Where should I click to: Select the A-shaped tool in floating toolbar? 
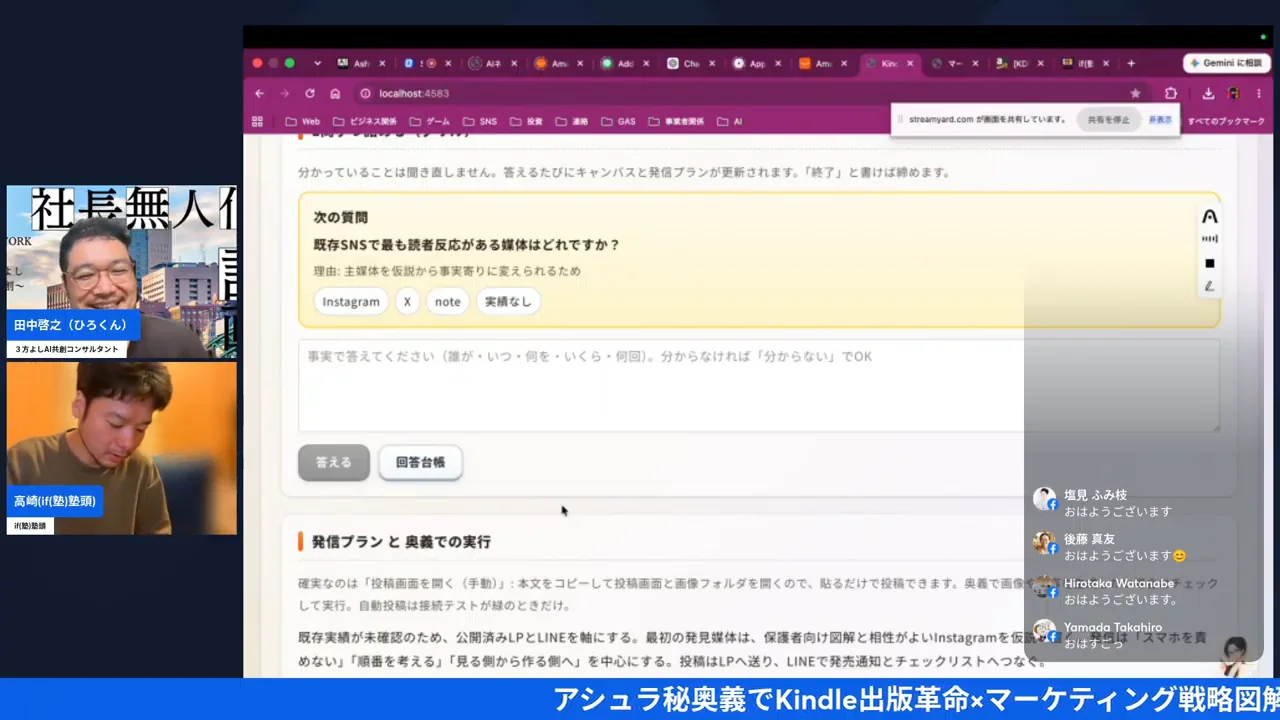[1210, 216]
